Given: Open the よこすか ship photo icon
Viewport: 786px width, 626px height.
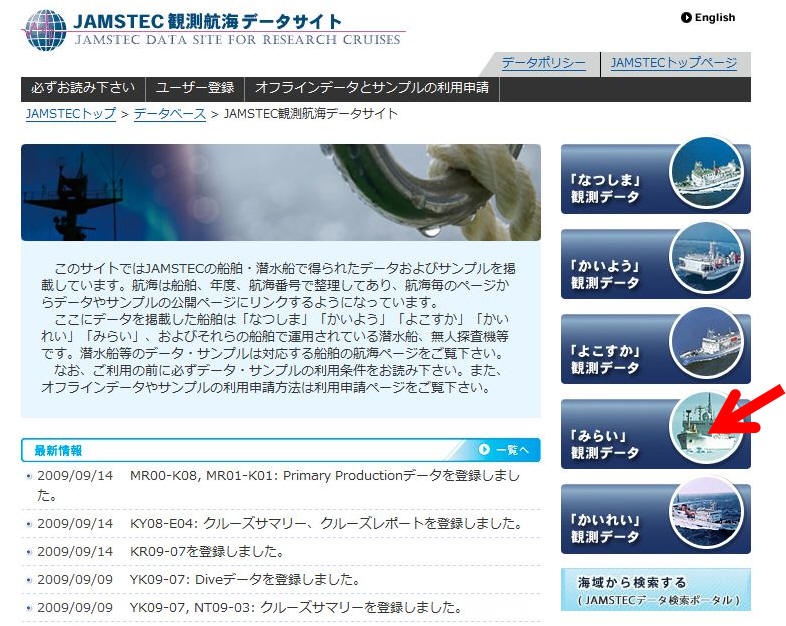Looking at the screenshot, I should coord(706,345).
